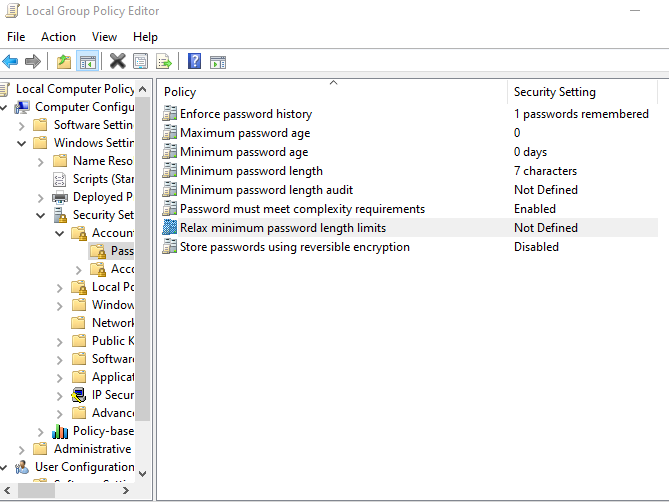
Task: Select Minimum password length audit row
Action: pyautogui.click(x=410, y=190)
